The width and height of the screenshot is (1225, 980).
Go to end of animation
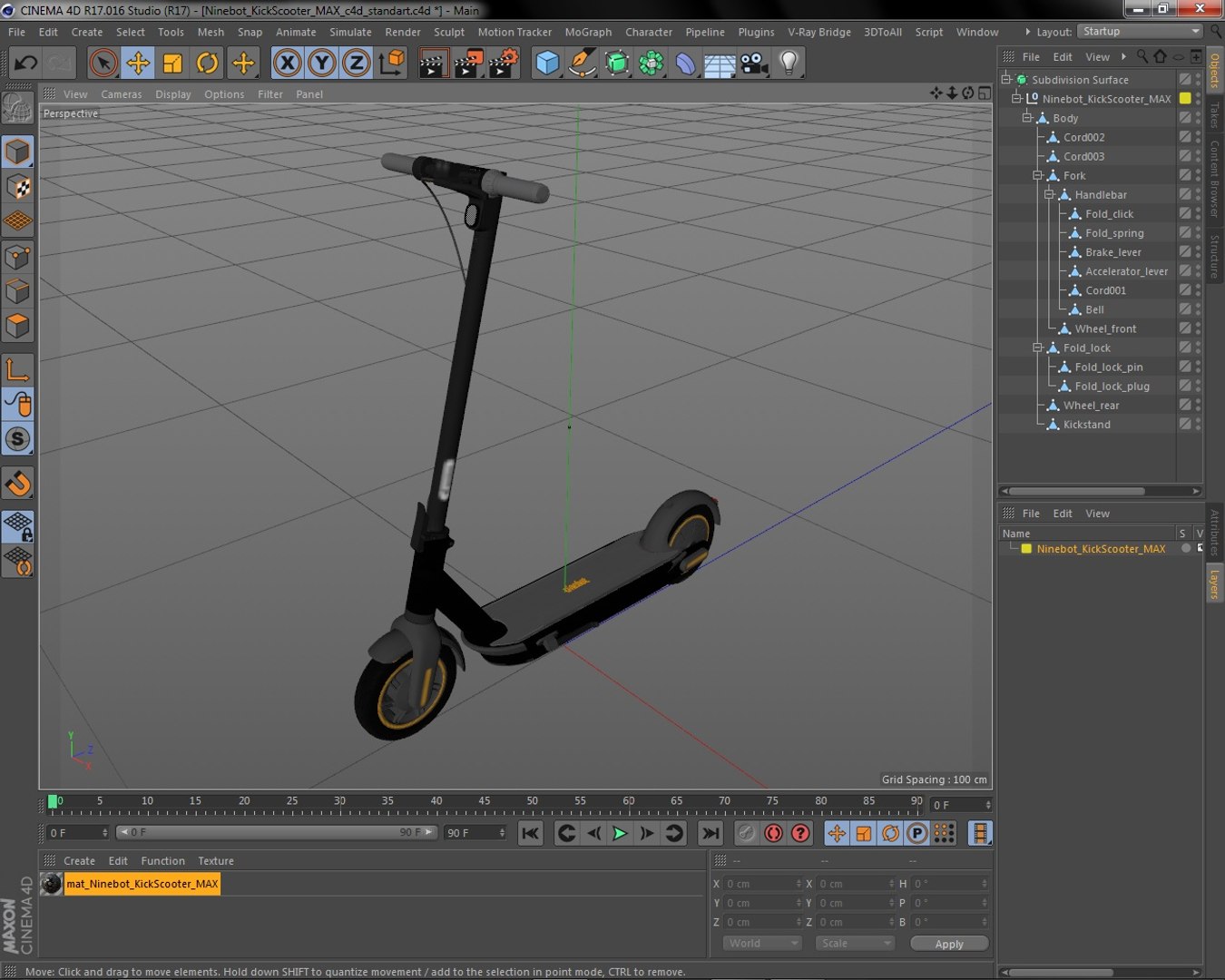point(710,833)
